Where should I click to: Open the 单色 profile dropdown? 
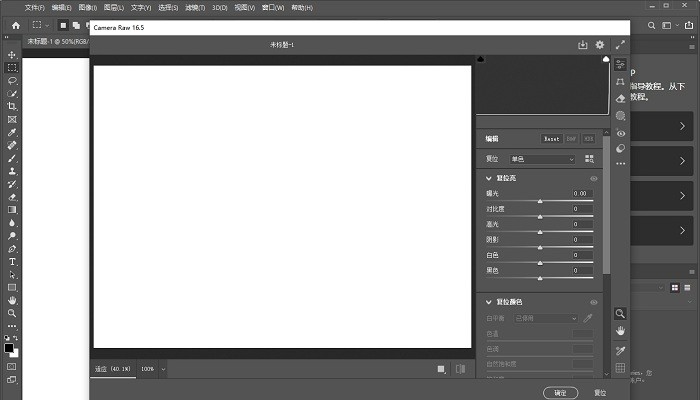coord(543,159)
